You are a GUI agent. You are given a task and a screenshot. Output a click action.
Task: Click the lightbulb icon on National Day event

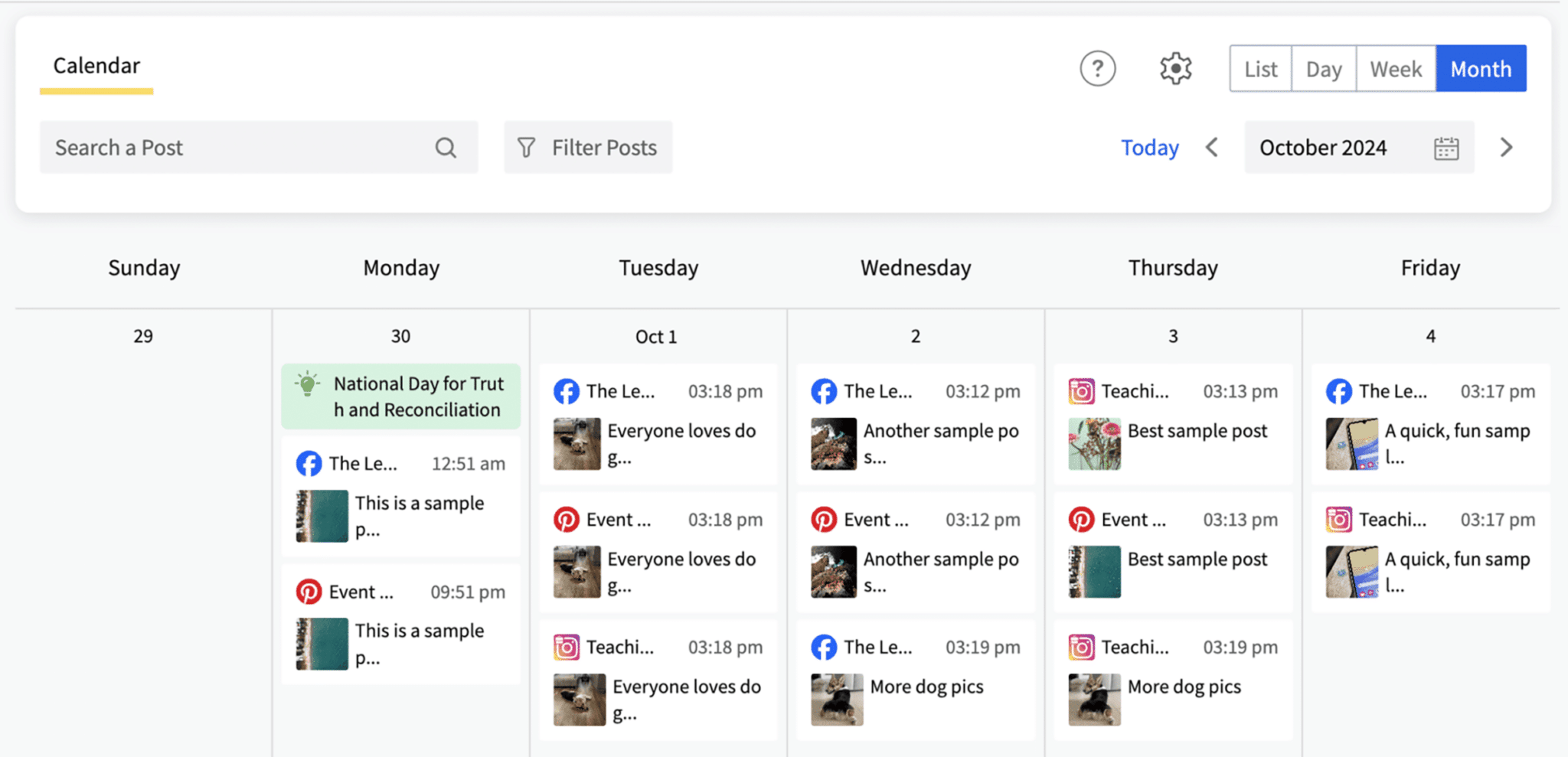pyautogui.click(x=307, y=383)
